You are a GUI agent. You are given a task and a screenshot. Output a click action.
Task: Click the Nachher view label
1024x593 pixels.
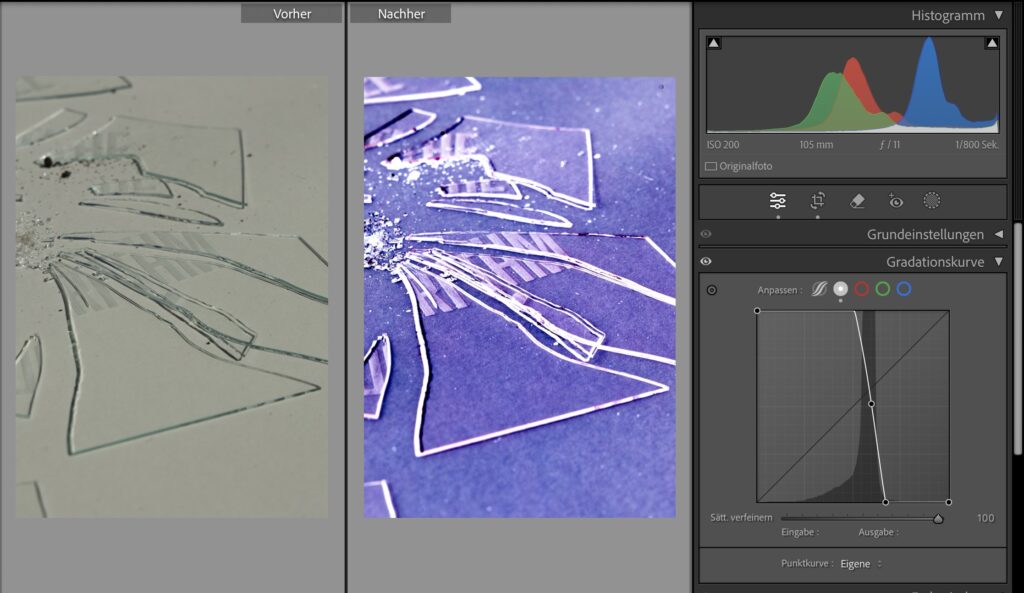[x=400, y=14]
